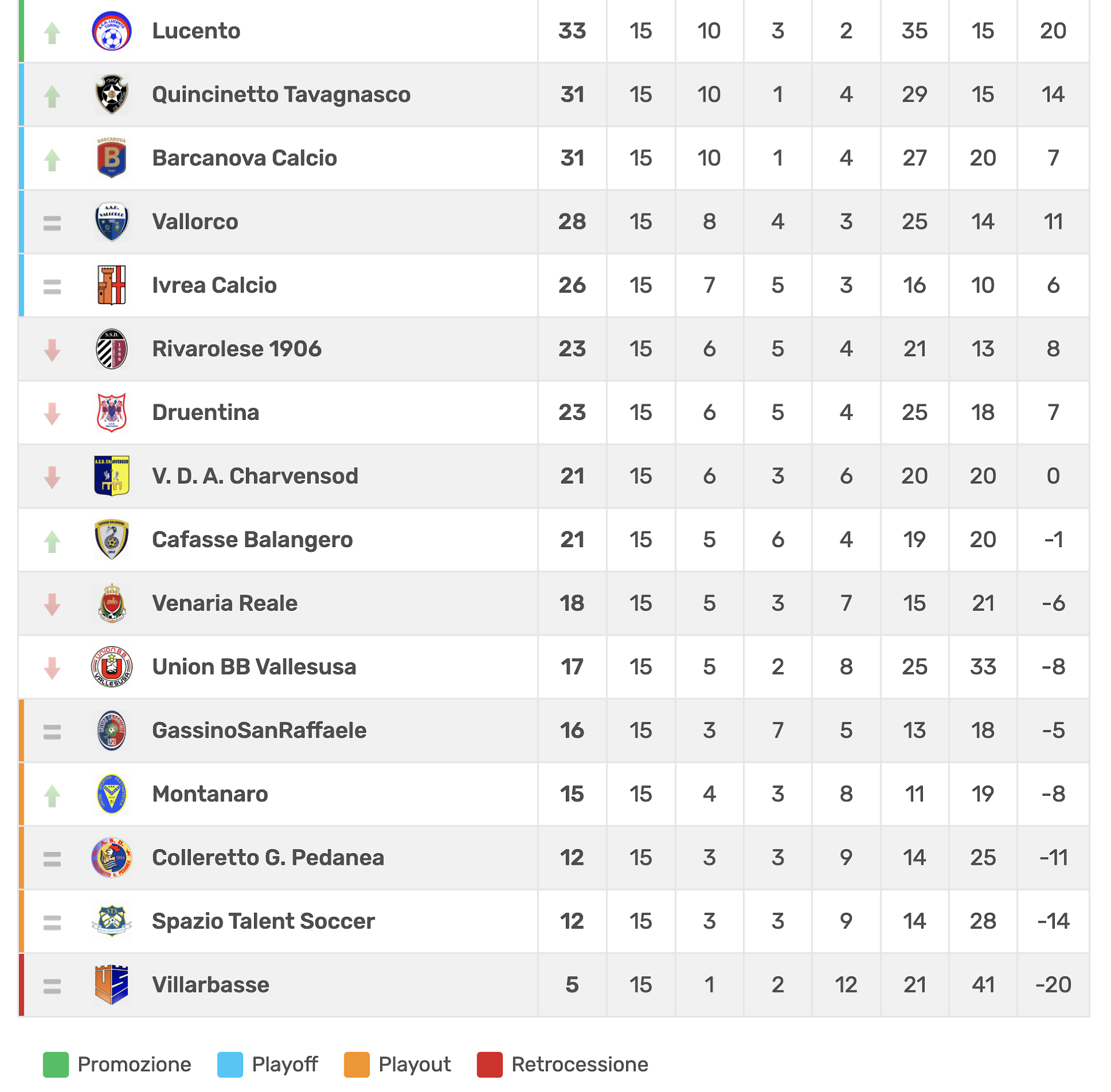The height and width of the screenshot is (1092, 1111).
Task: Click the Venaria Reale team name
Action: (x=225, y=603)
